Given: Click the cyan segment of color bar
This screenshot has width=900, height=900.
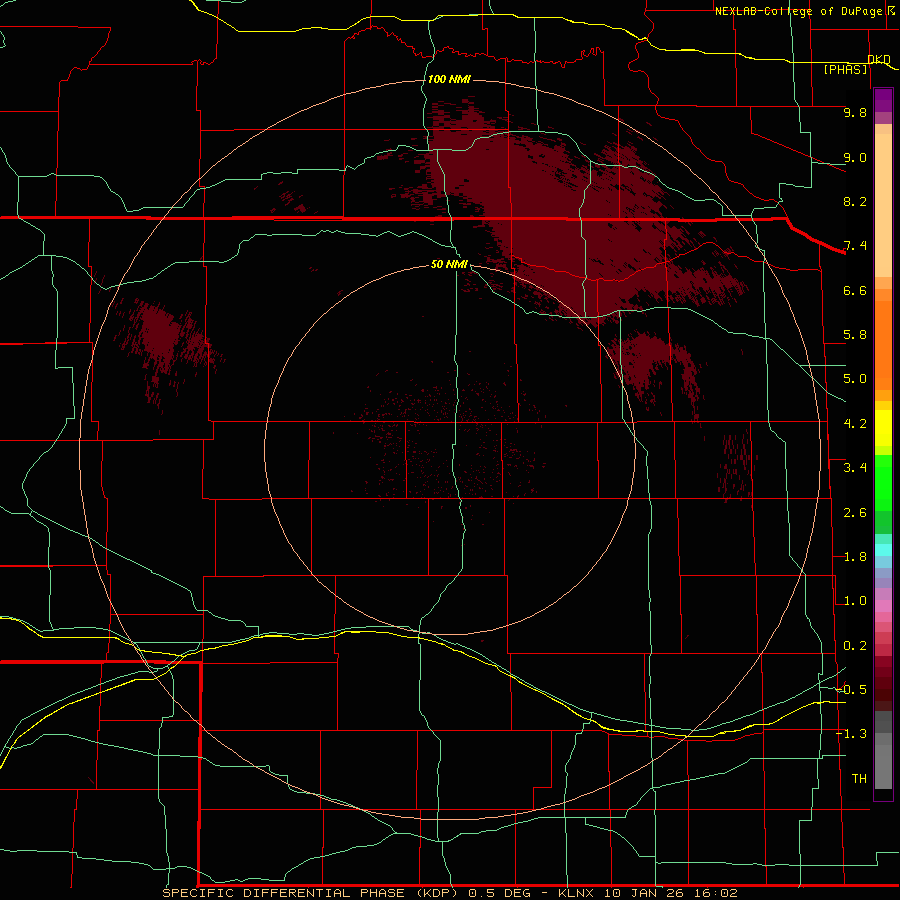Looking at the screenshot, I should pyautogui.click(x=883, y=549).
